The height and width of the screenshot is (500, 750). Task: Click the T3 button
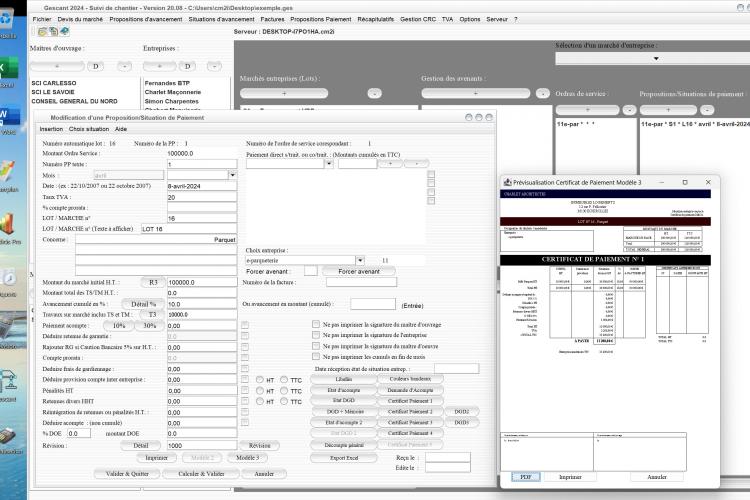tap(152, 314)
